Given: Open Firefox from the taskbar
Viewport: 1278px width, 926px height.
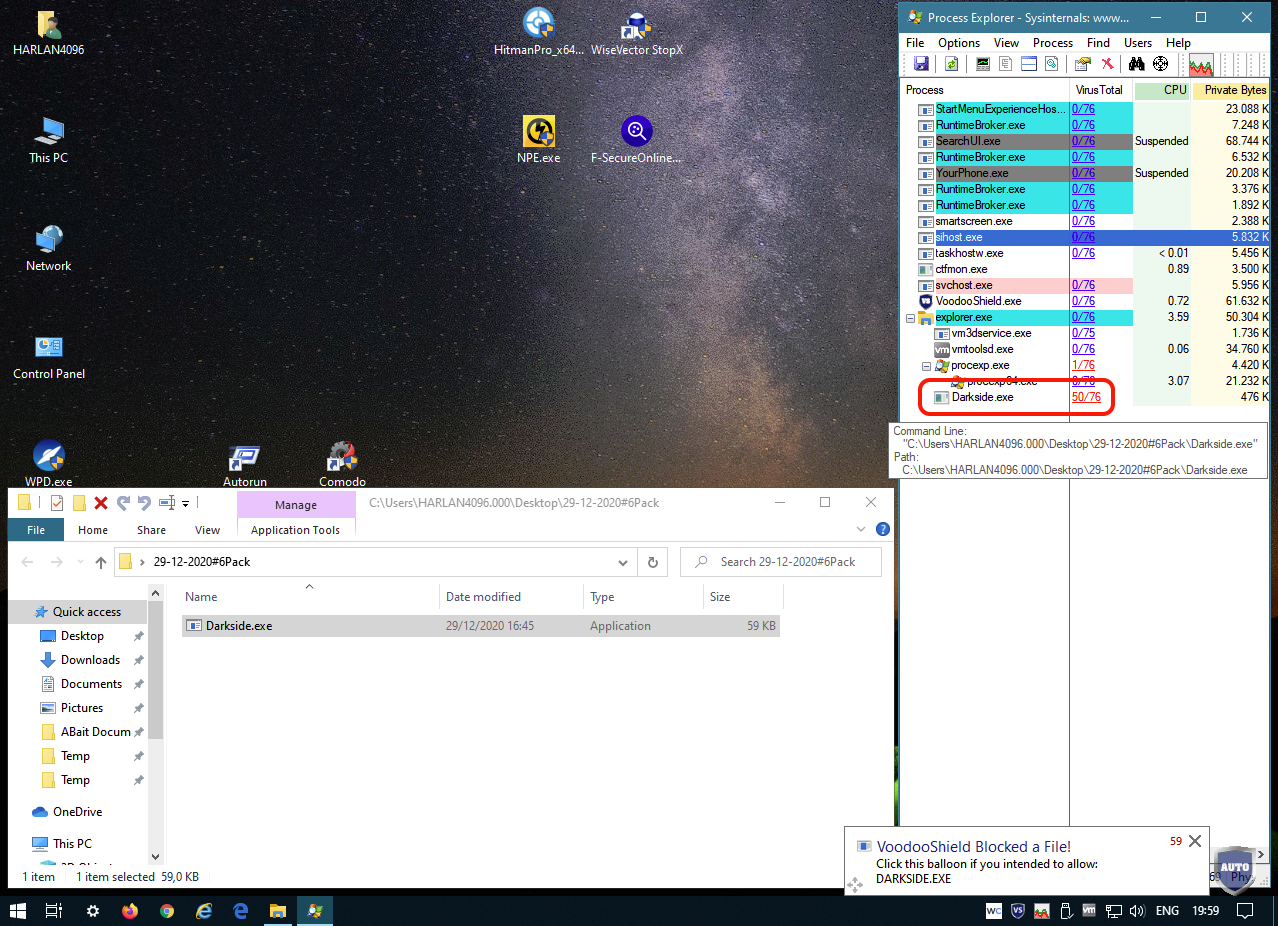Looking at the screenshot, I should pos(129,911).
